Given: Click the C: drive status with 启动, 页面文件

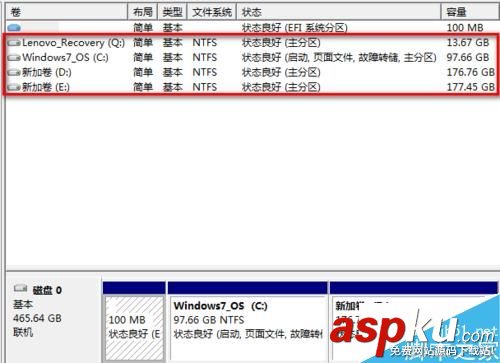Looking at the screenshot, I should (x=339, y=57).
